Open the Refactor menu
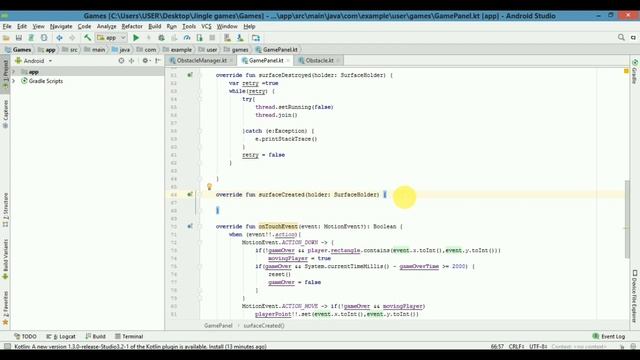This screenshot has height=360, width=640. pyautogui.click(x=132, y=27)
